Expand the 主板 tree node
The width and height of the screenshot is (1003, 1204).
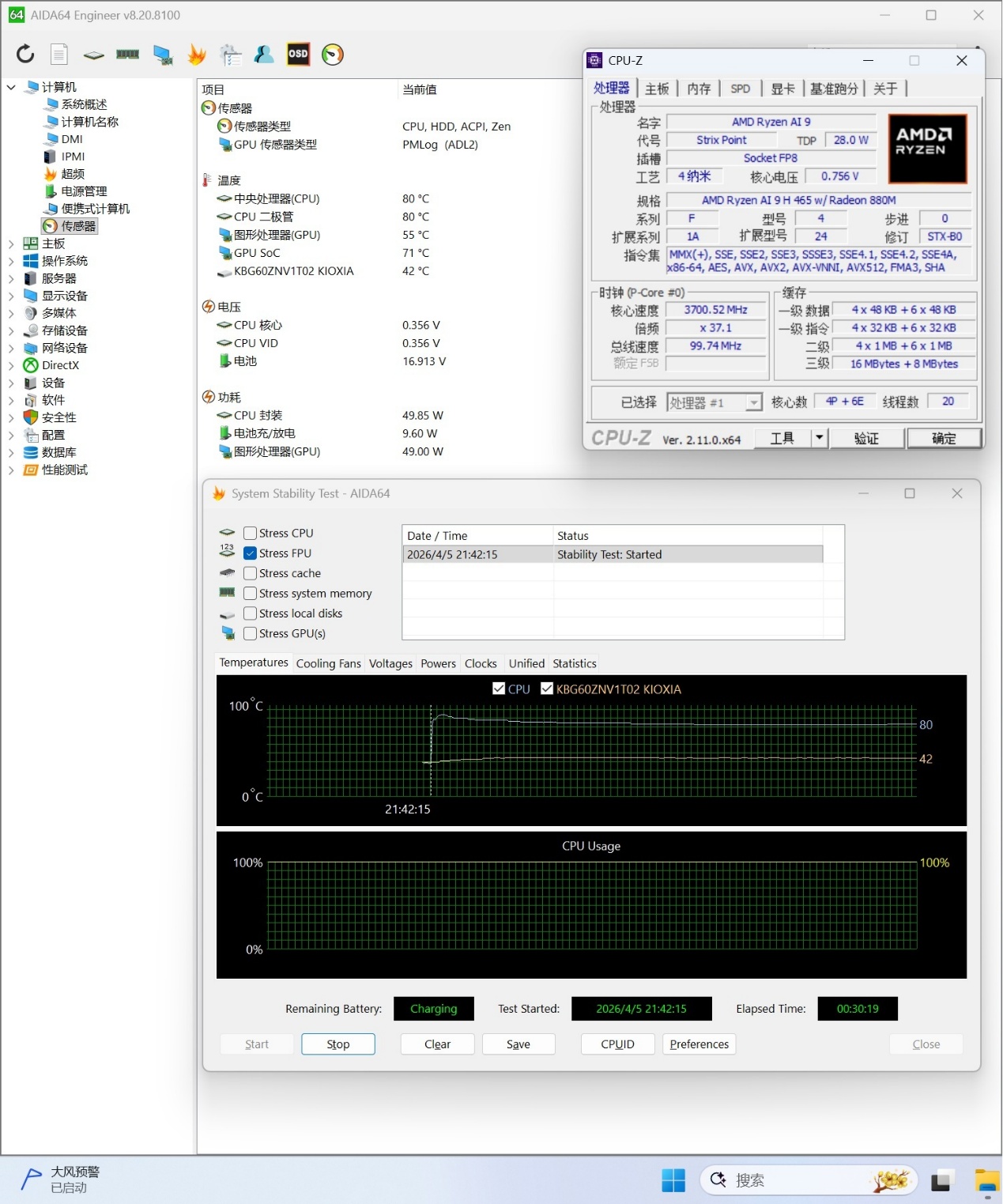tap(11, 243)
